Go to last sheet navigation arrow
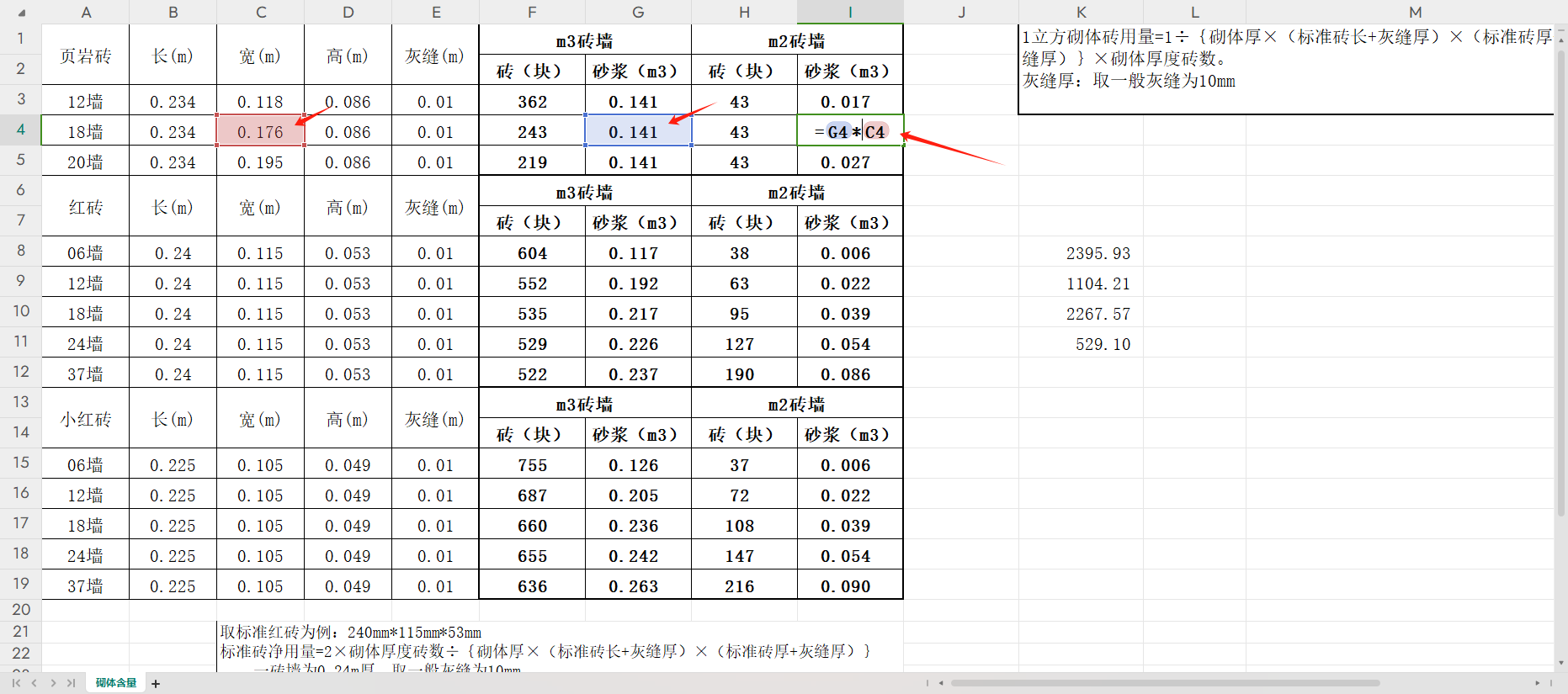The width and height of the screenshot is (1568, 694). pyautogui.click(x=71, y=683)
